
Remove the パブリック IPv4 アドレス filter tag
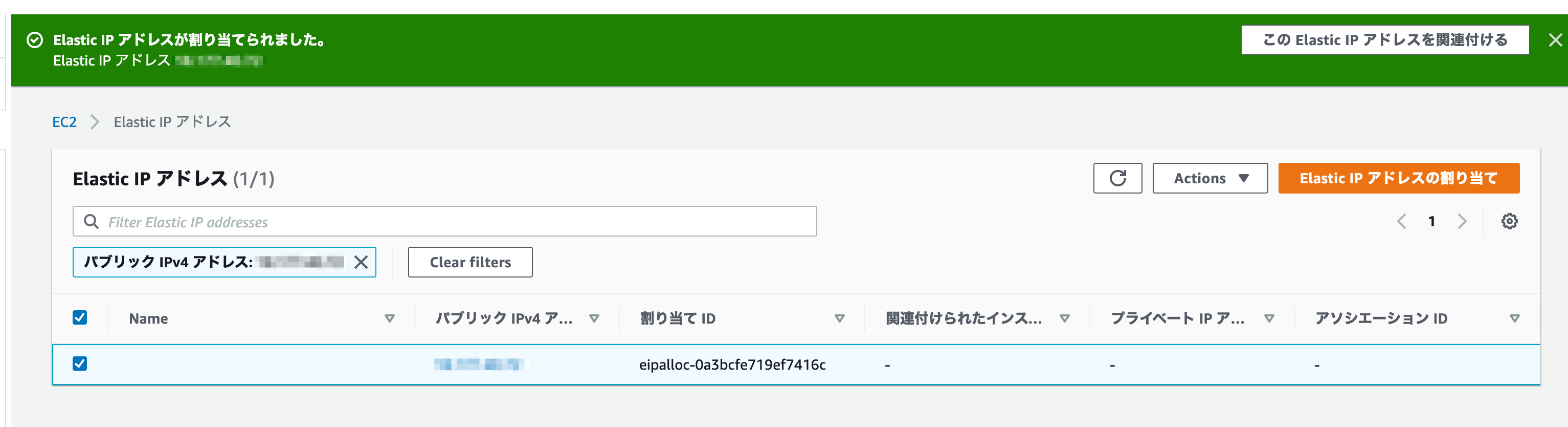click(x=362, y=262)
